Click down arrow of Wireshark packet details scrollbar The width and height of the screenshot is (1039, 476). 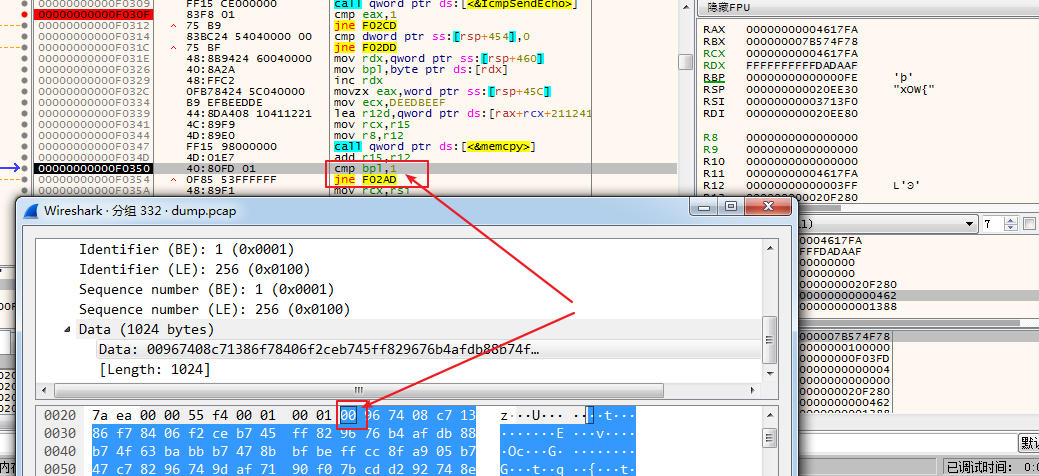(x=769, y=376)
